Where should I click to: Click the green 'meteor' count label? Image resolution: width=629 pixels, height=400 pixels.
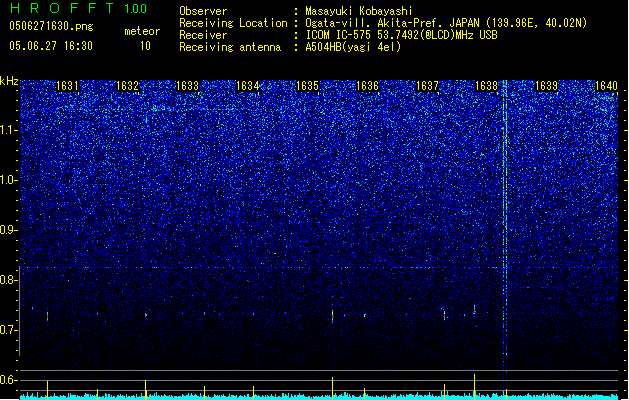(142, 31)
